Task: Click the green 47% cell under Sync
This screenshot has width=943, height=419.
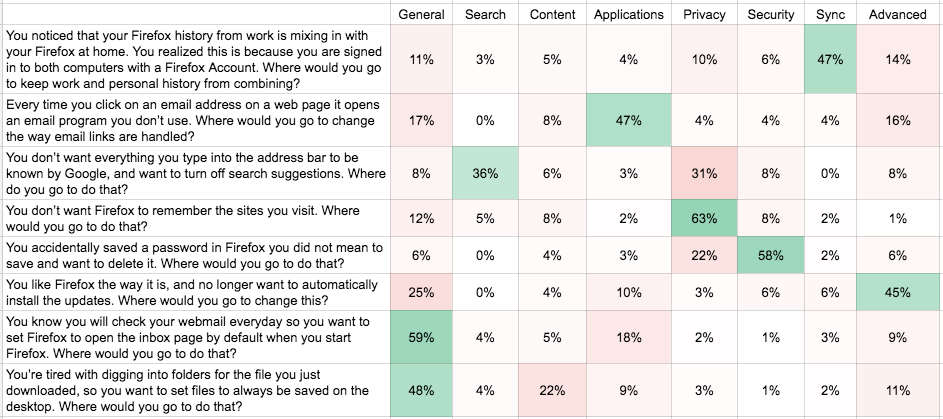Action: [830, 60]
